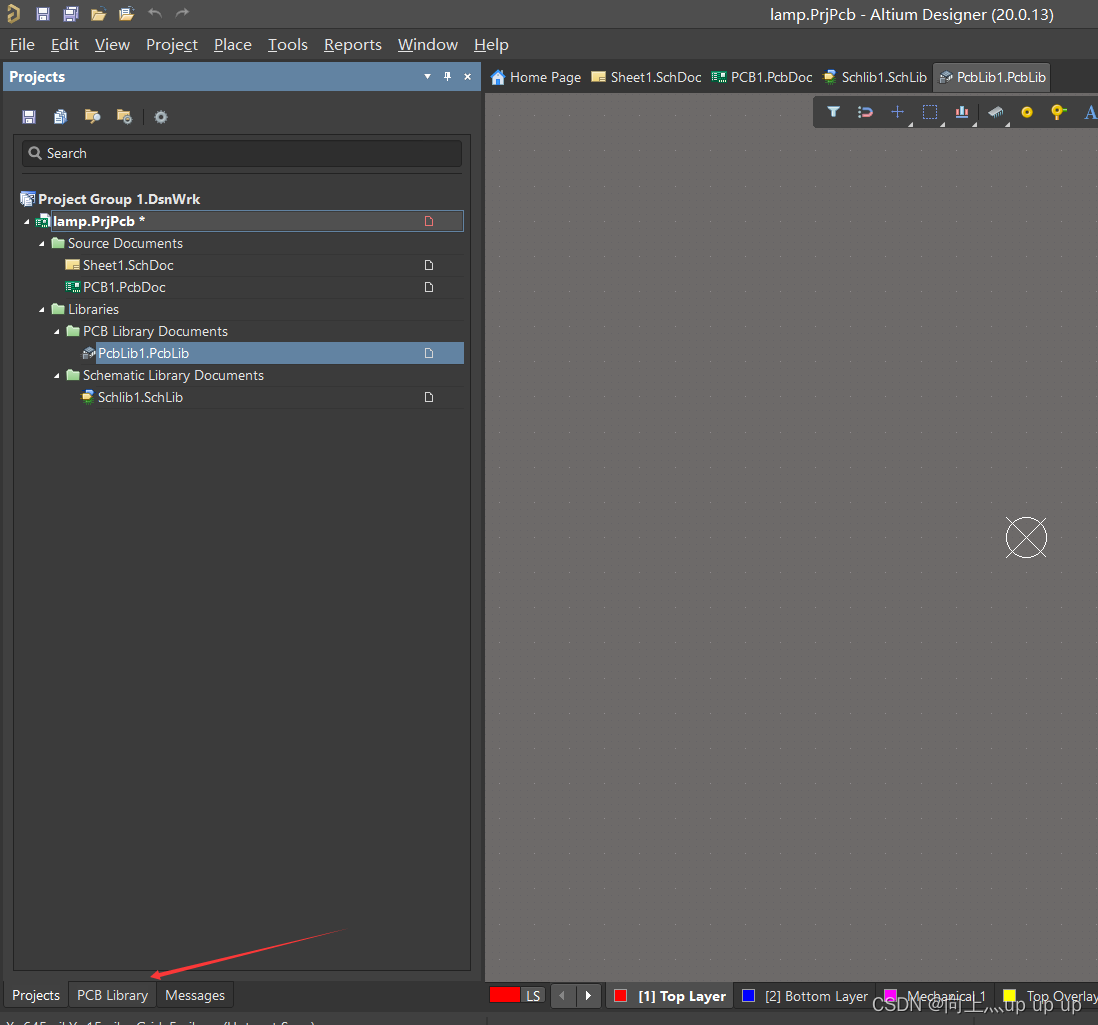Open the Window menu
Image resolution: width=1098 pixels, height=1025 pixels.
pyautogui.click(x=427, y=45)
